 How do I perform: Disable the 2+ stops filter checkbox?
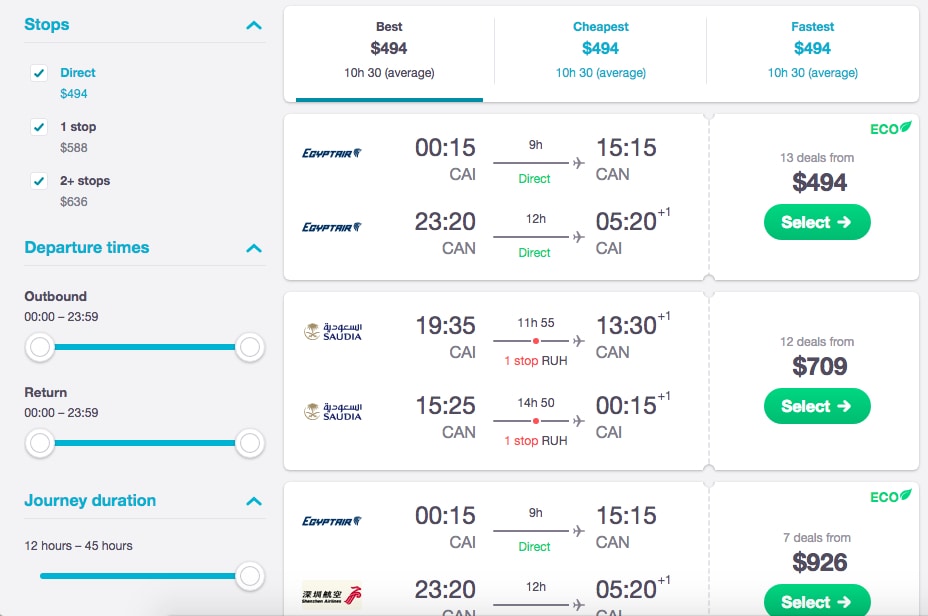39,181
